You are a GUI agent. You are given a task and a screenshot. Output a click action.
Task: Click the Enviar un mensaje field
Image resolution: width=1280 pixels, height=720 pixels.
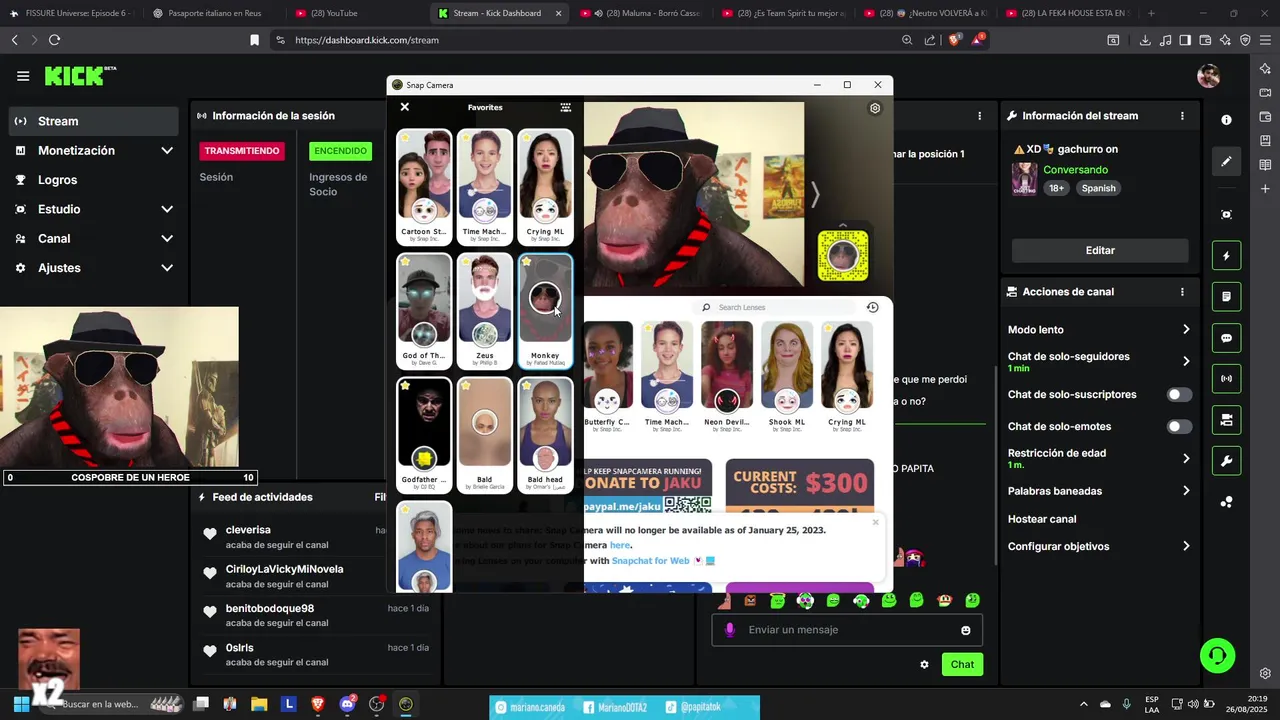[847, 630]
